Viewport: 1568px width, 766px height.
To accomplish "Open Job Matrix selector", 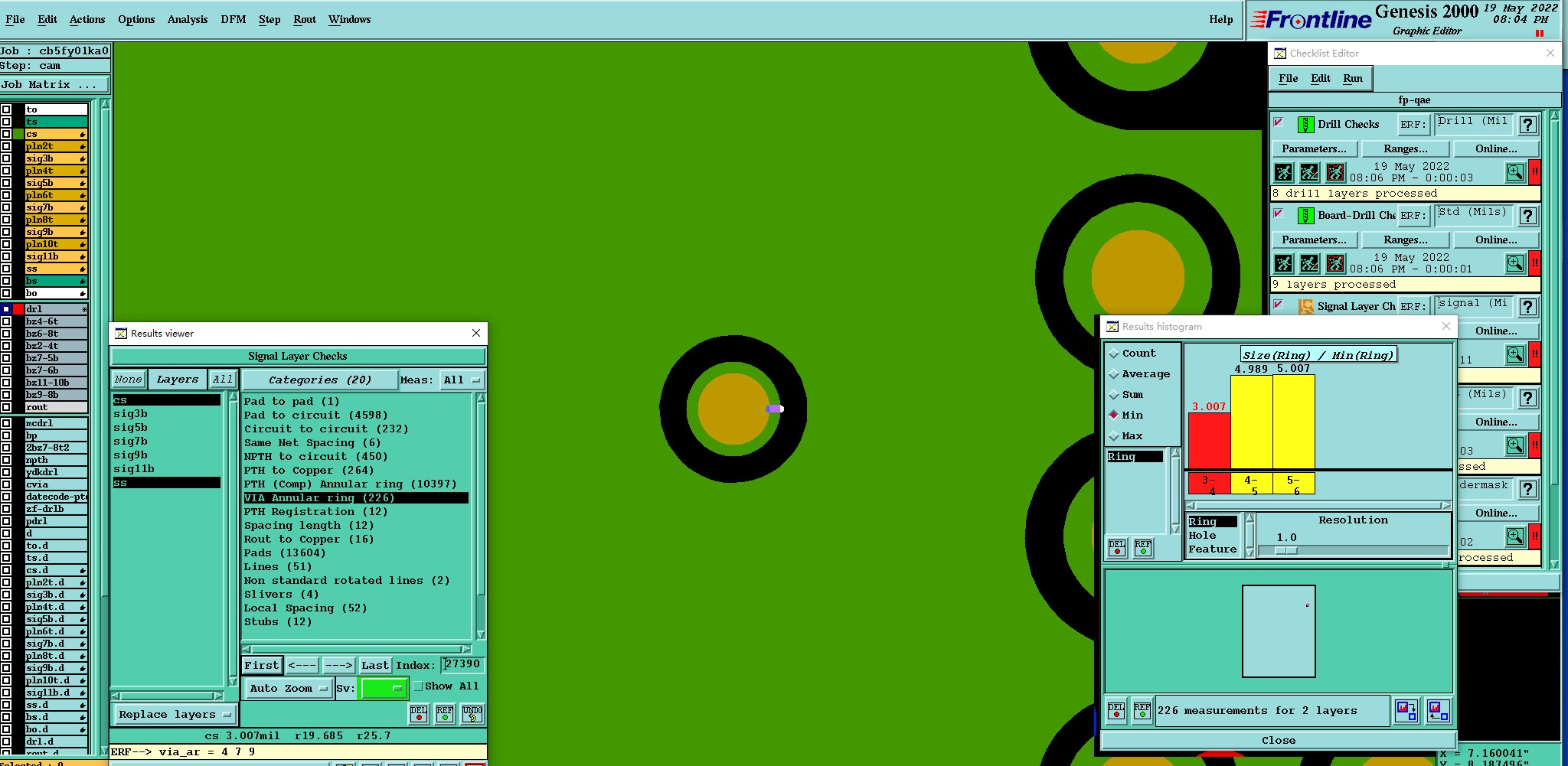I will point(54,85).
